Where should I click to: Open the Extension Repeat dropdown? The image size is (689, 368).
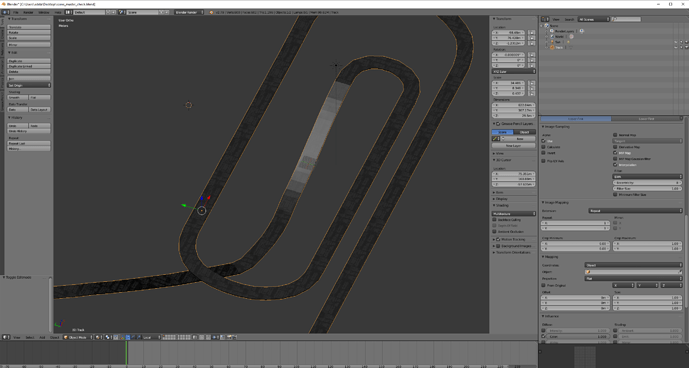pos(635,211)
